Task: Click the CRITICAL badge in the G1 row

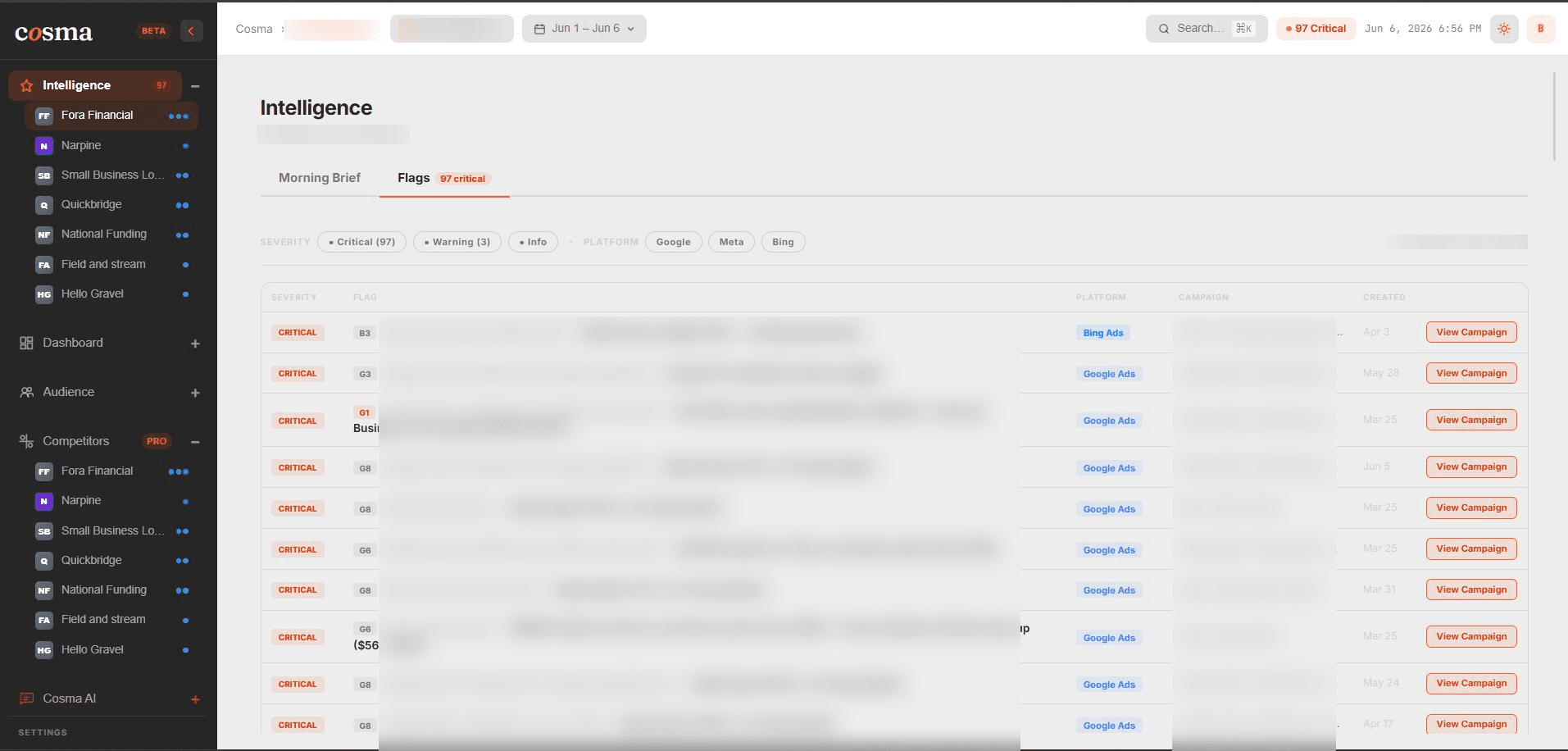Action: click(298, 421)
